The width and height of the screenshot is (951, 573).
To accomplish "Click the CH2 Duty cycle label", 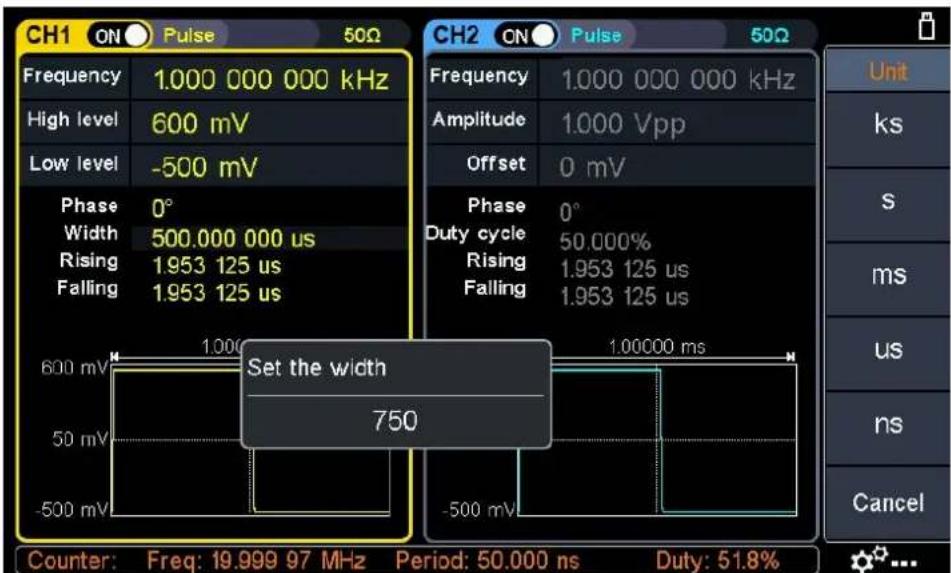I will point(476,234).
